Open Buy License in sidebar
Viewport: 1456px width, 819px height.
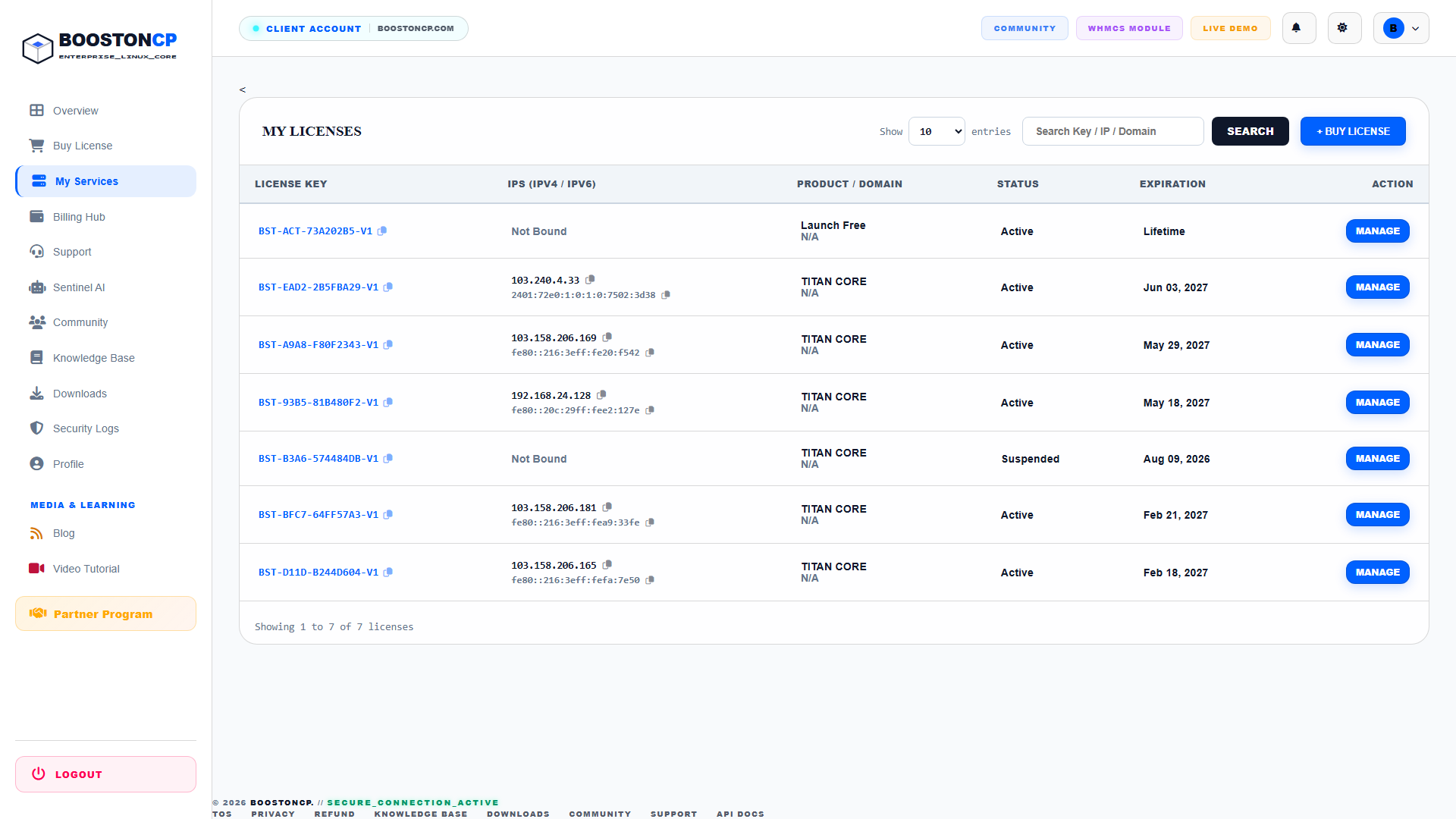point(105,146)
